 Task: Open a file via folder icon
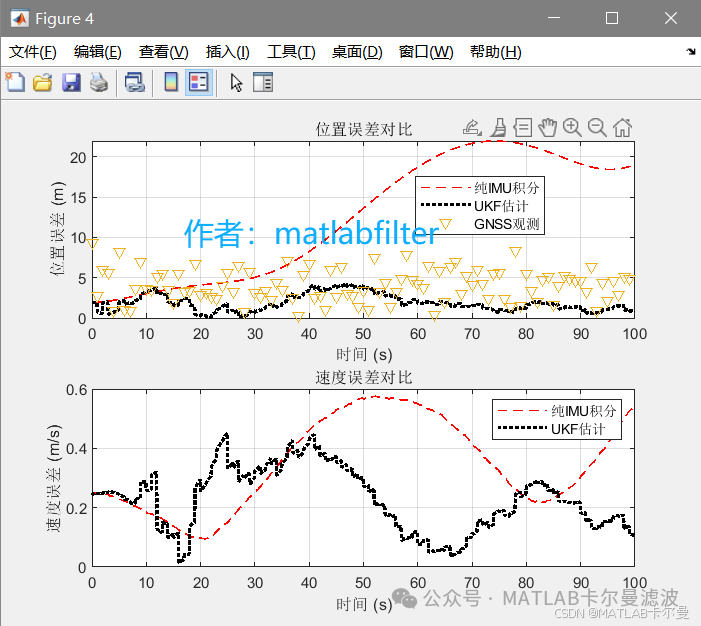coord(42,83)
